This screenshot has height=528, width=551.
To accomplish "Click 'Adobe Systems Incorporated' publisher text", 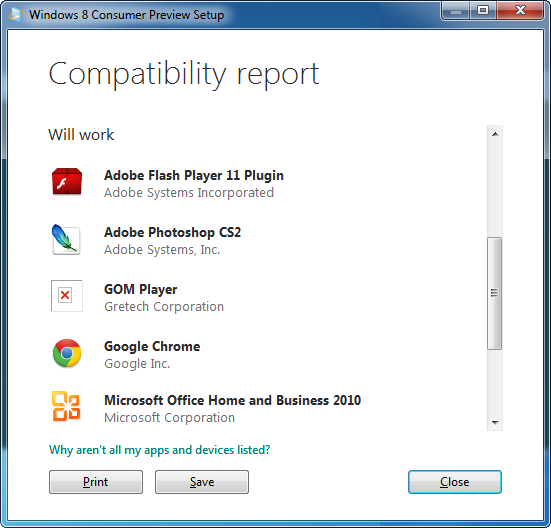I will point(189,193).
